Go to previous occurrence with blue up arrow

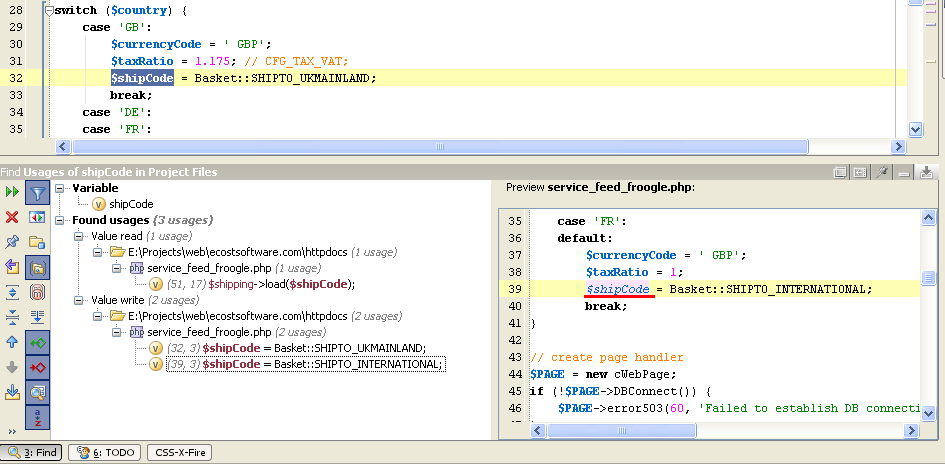click(x=11, y=342)
